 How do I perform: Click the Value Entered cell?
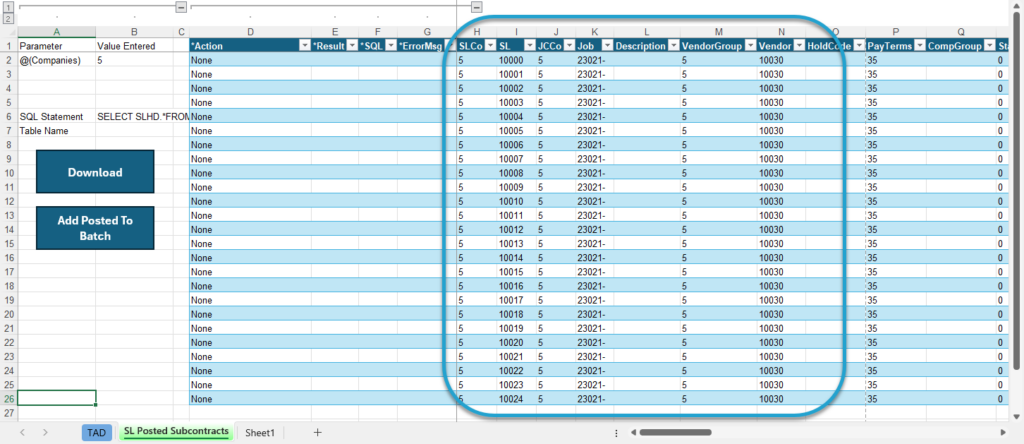(x=134, y=46)
